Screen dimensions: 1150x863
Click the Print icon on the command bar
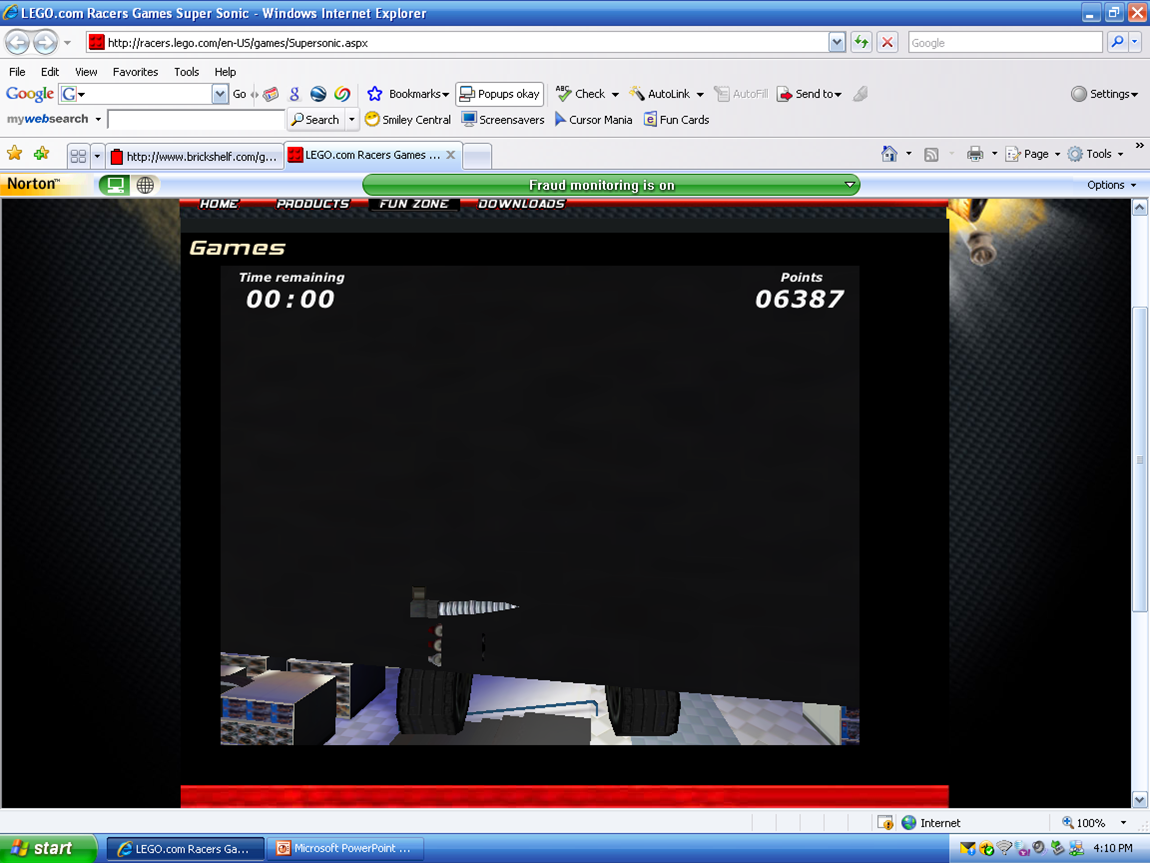tap(976, 154)
